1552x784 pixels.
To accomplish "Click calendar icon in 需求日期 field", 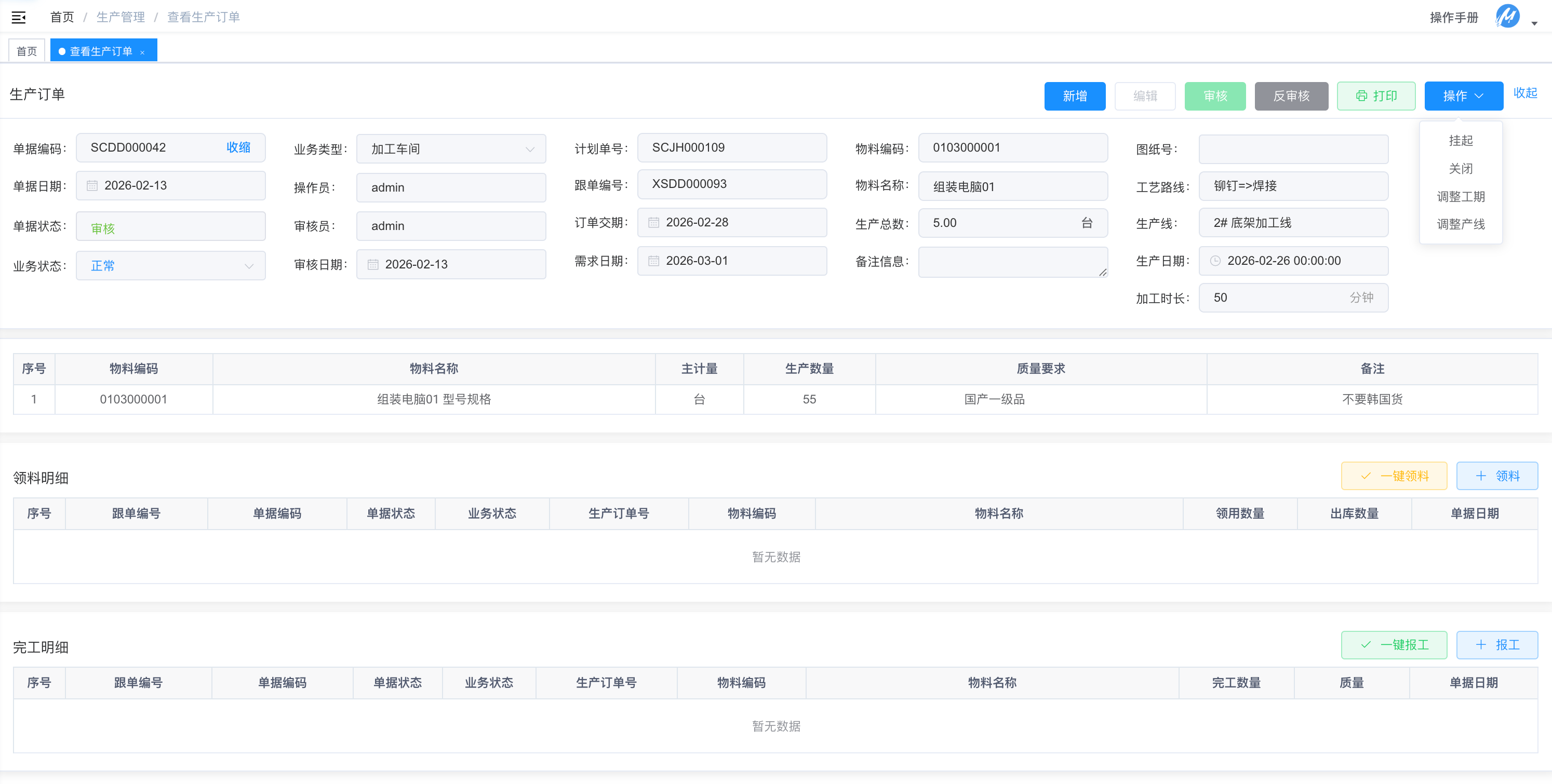I will click(x=654, y=261).
